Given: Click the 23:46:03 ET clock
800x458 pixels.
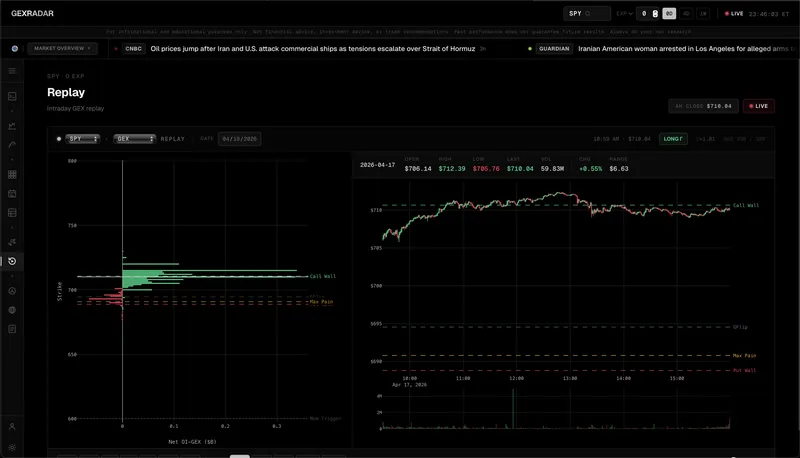Looking at the screenshot, I should (x=769, y=14).
